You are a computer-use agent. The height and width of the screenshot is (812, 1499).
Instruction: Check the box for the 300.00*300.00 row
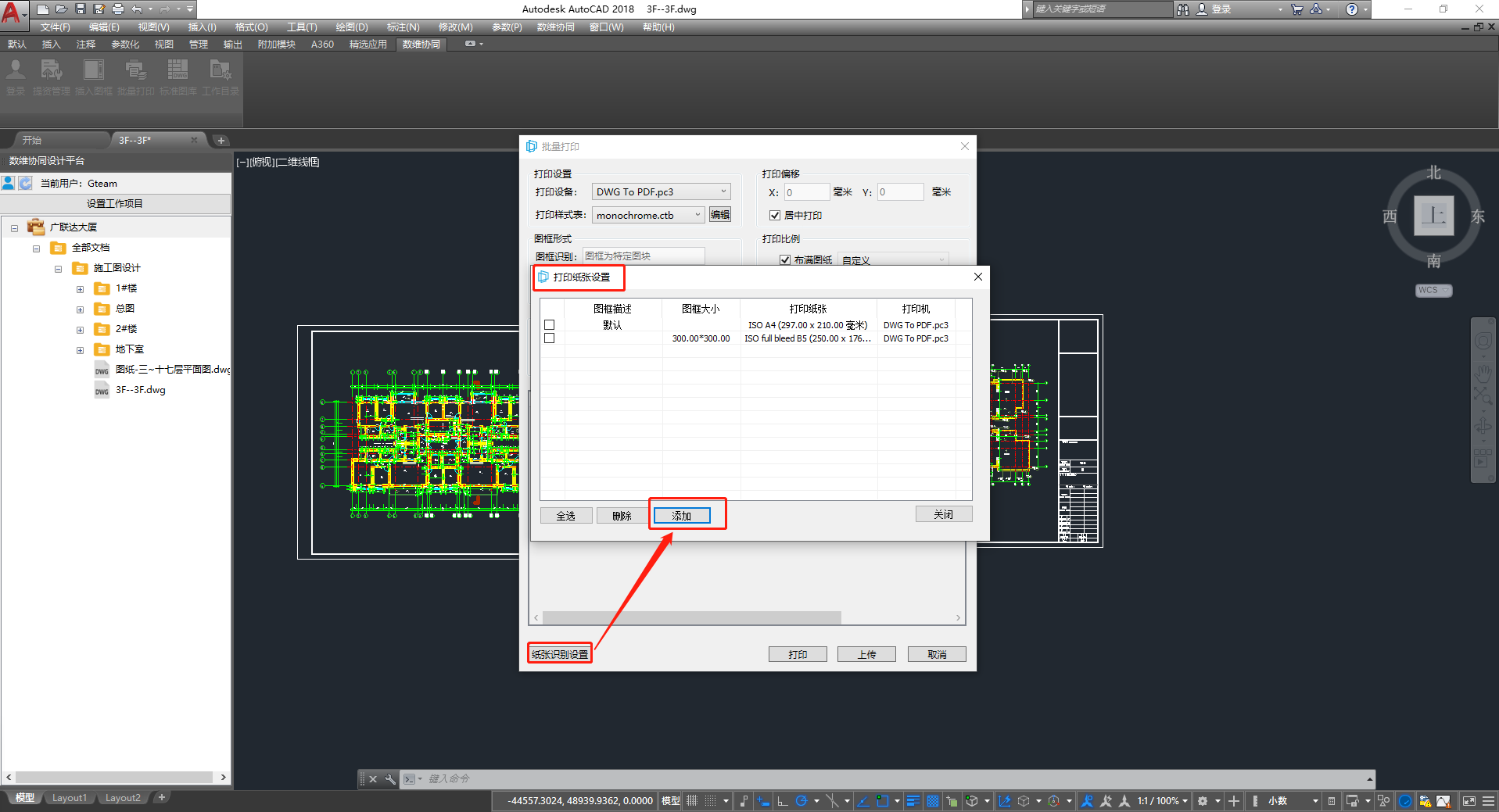[549, 338]
